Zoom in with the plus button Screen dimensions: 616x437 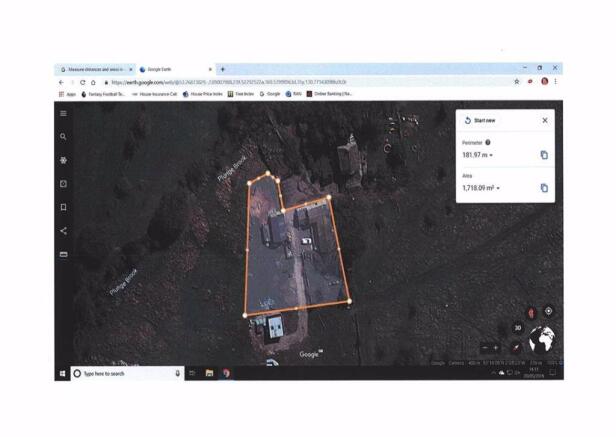(x=495, y=348)
